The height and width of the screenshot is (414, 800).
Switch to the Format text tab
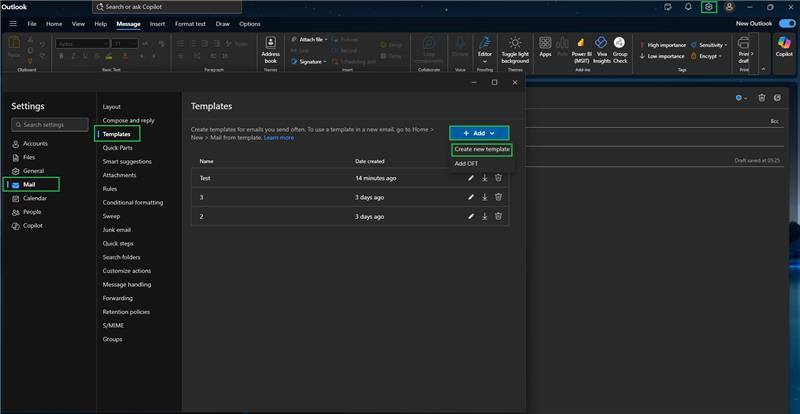pyautogui.click(x=190, y=24)
